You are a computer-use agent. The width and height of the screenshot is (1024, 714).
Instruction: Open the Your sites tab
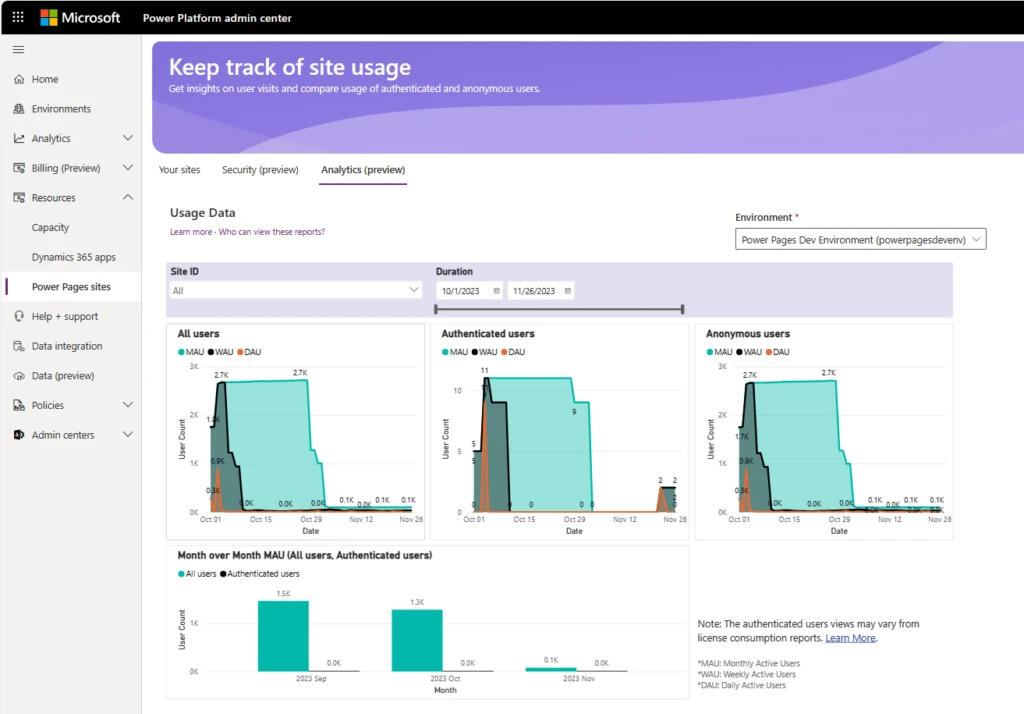click(x=180, y=170)
